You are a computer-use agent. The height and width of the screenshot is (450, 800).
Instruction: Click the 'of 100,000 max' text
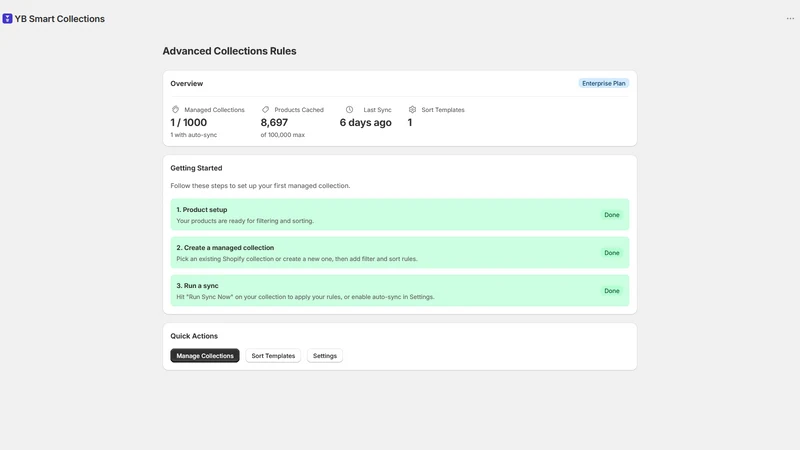tap(283, 135)
